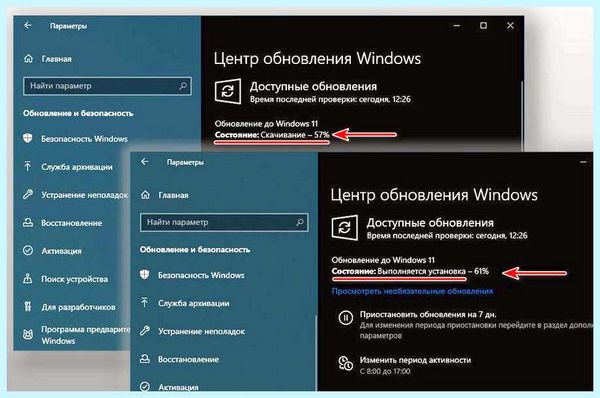600x398 pixels.
Task: Focus Найти параметр field in back window
Action: click(x=107, y=86)
